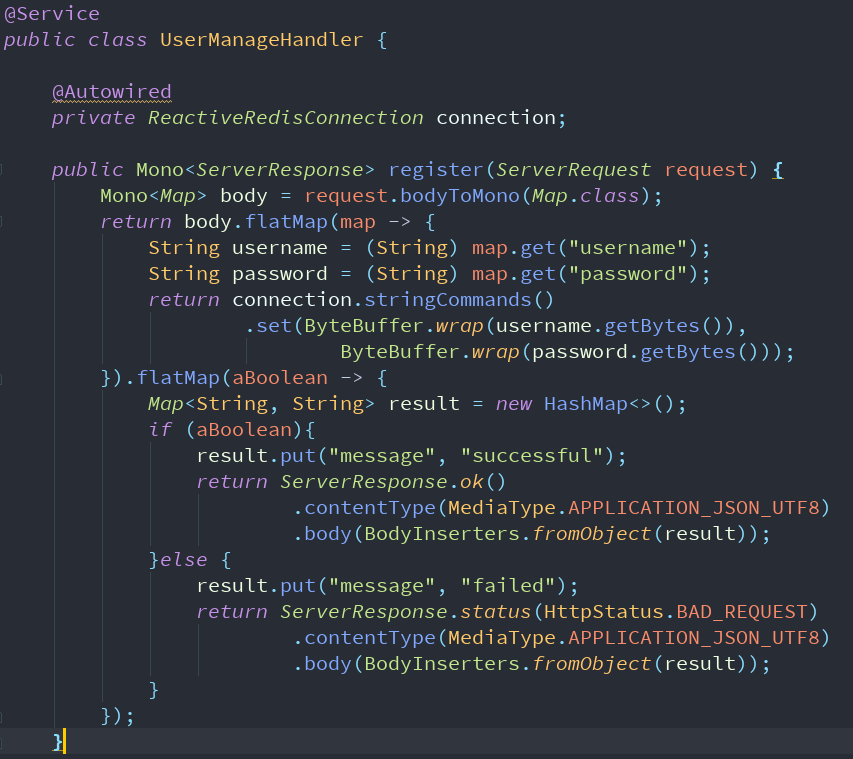Select the HttpStatus class reference
Viewport: 853px width, 759px height.
point(604,612)
